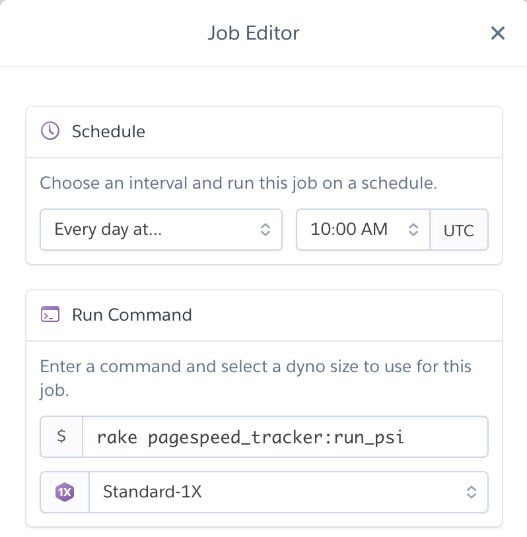Open the Standard-1X dyno size dropdown
Screen dimensions: 527x537
[288, 492]
